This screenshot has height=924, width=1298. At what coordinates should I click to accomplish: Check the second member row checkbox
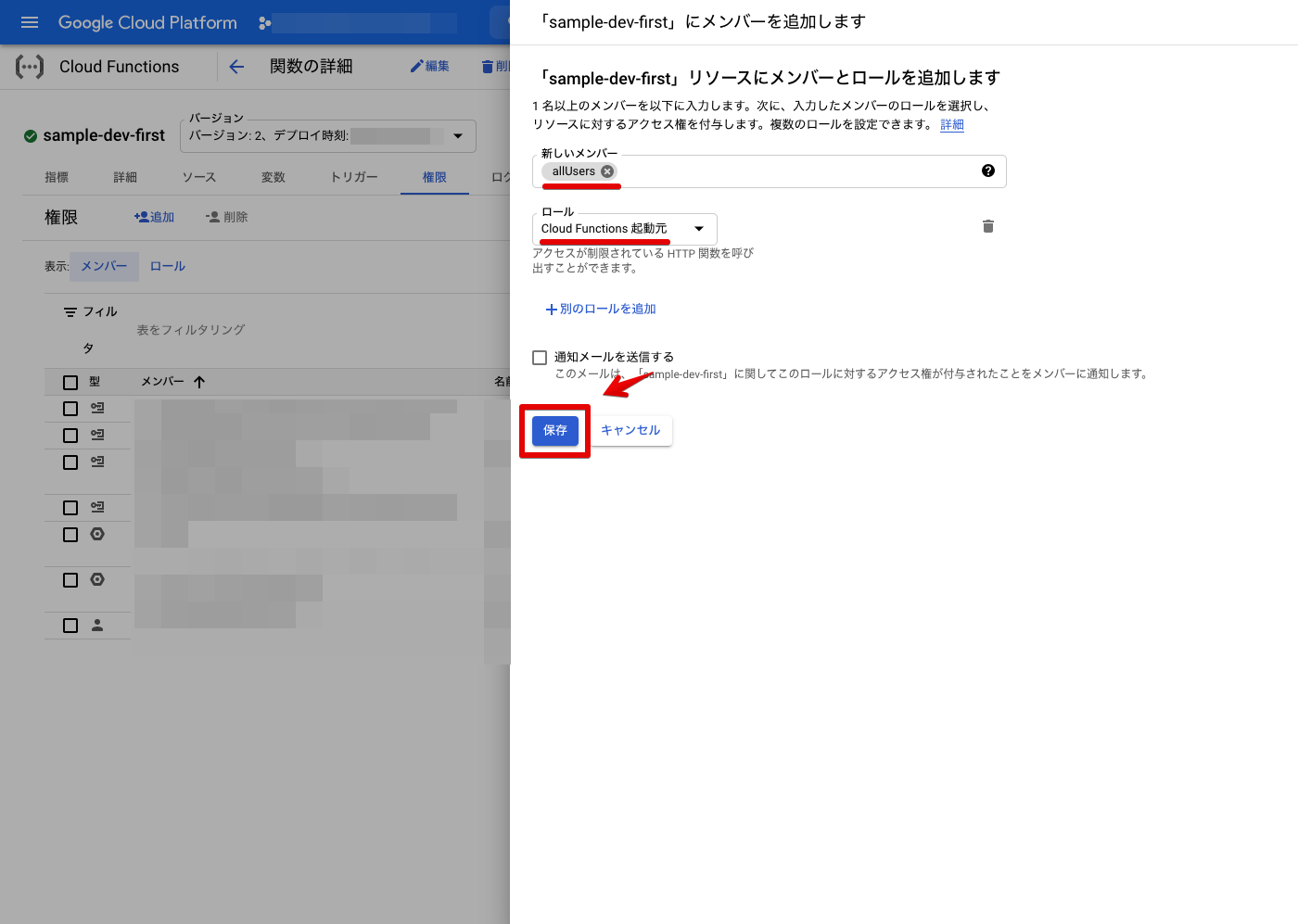(x=70, y=436)
